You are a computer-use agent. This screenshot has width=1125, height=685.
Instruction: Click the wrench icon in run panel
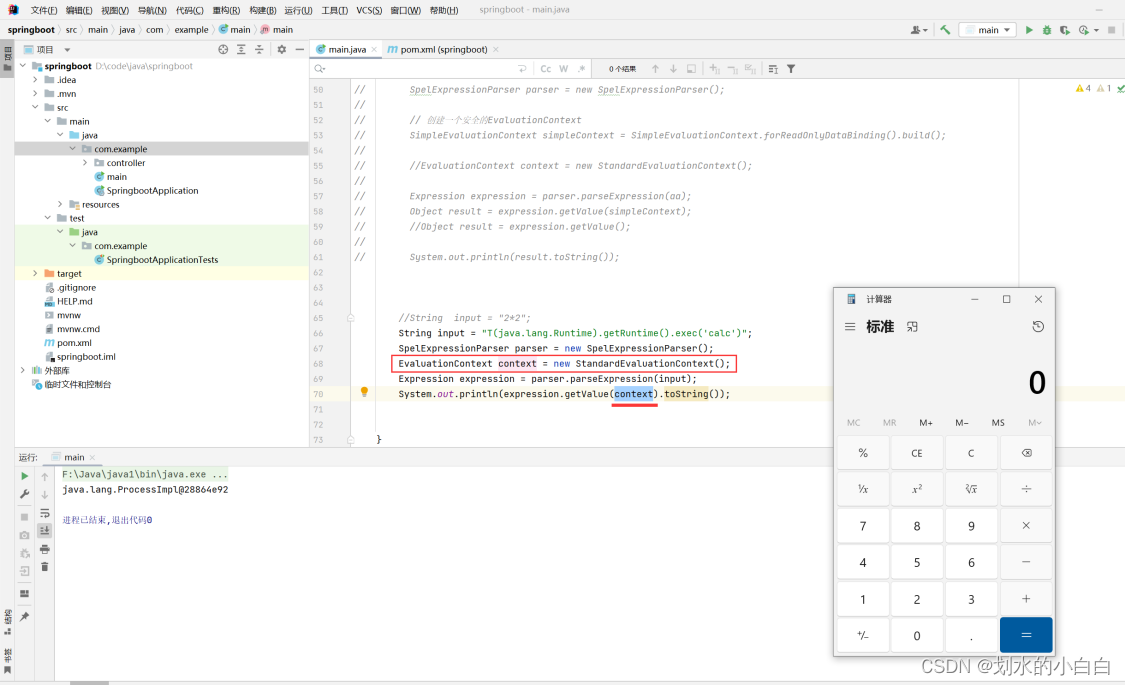(x=24, y=494)
